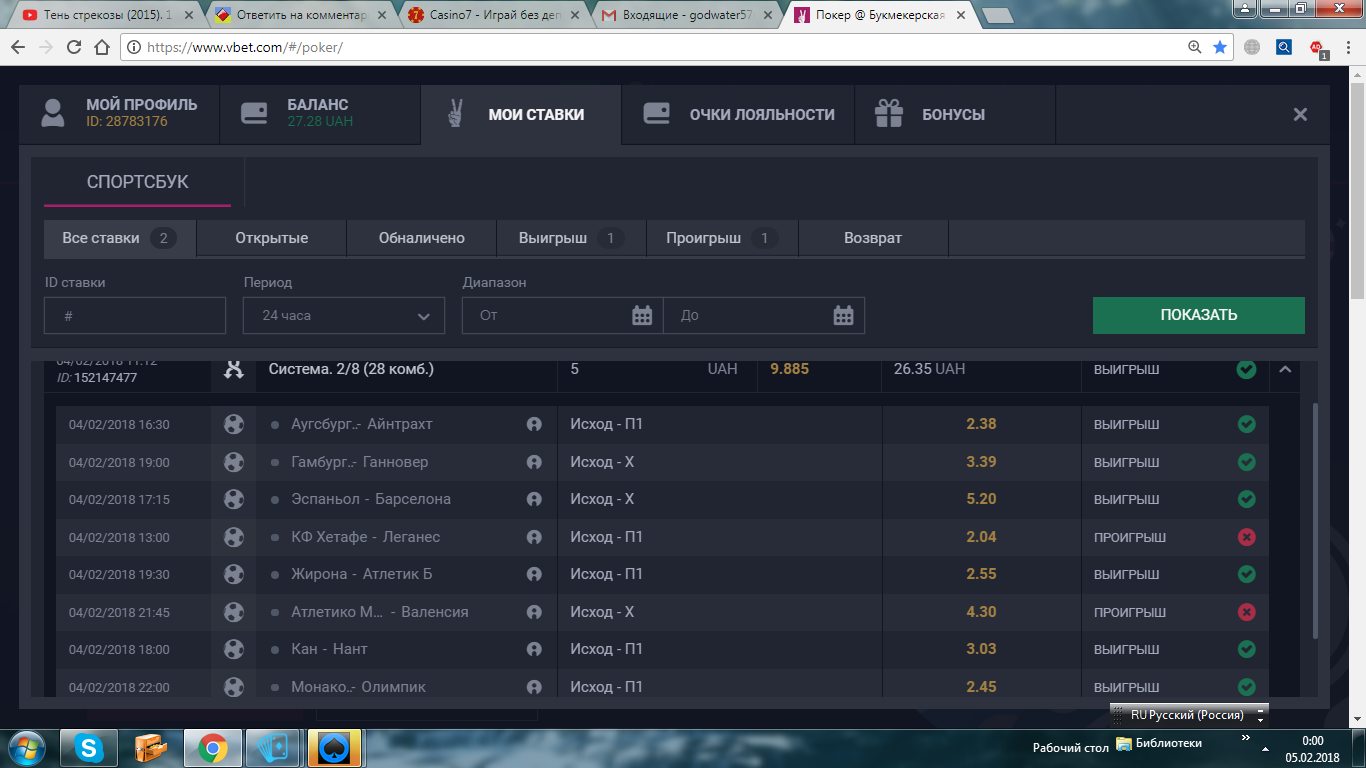Open info icon for Эспаньол - Барселона
The image size is (1366, 768).
point(534,499)
